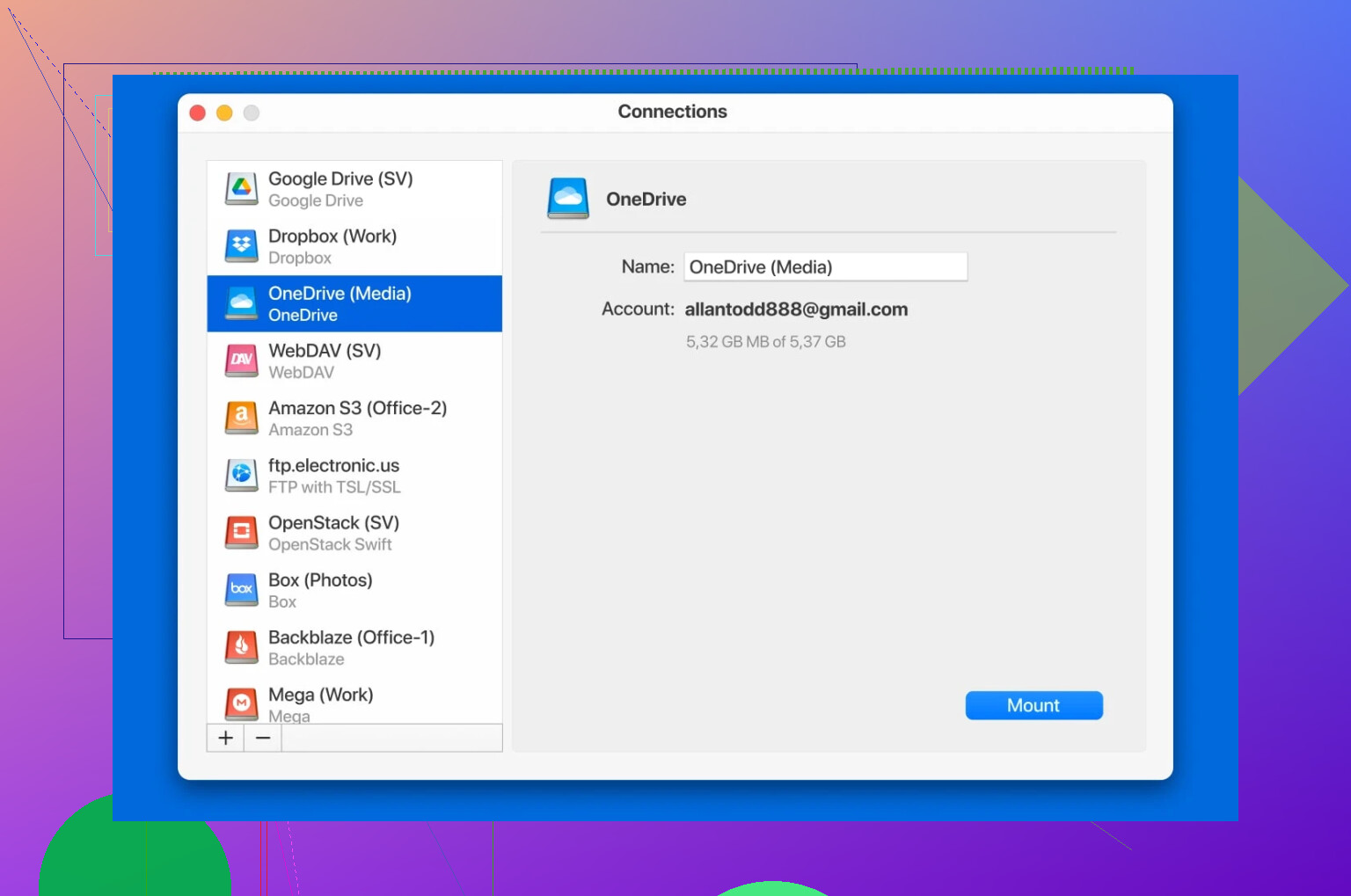The image size is (1351, 896).
Task: Click the Amazon S3 (Office-2) icon
Action: point(241,418)
